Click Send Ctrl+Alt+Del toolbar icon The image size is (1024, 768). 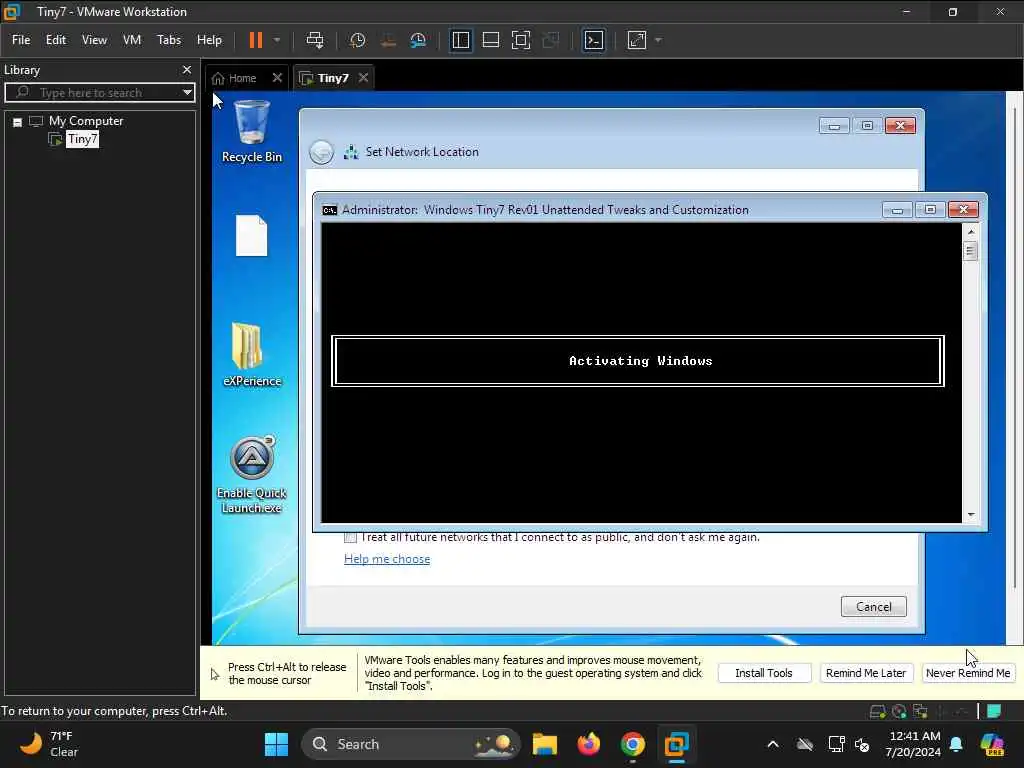coord(315,40)
